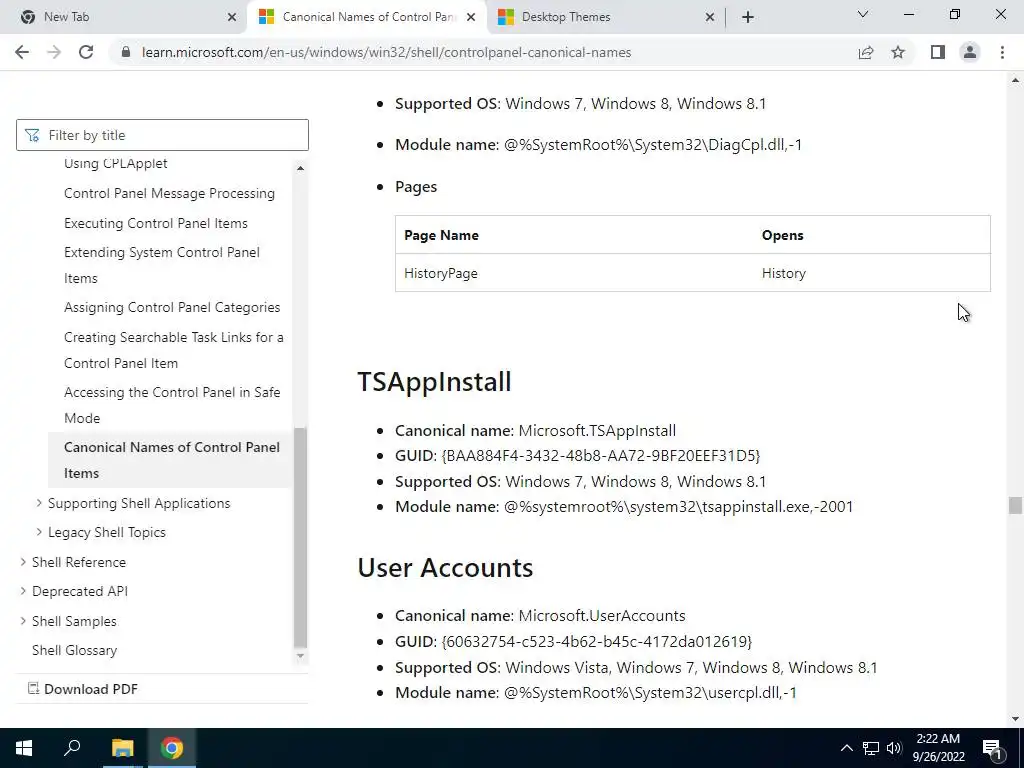The height and width of the screenshot is (768, 1024).
Task: Open the volume tray icon
Action: (x=894, y=748)
